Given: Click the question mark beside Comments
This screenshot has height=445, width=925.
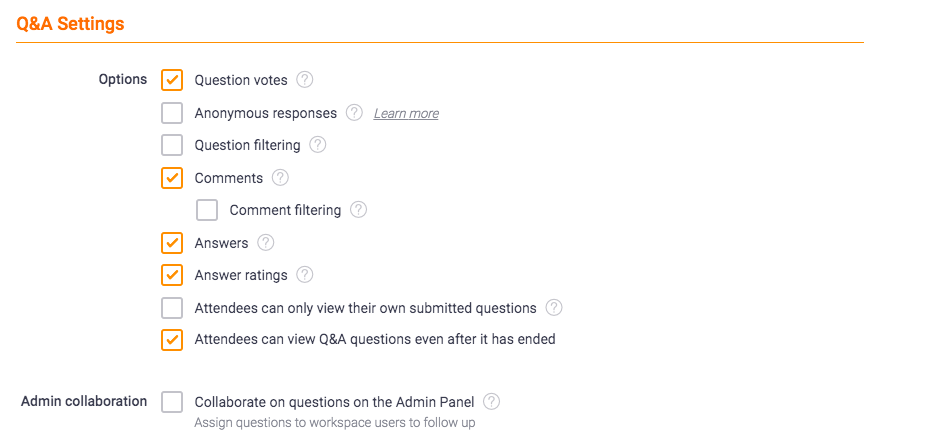Looking at the screenshot, I should click(x=280, y=178).
